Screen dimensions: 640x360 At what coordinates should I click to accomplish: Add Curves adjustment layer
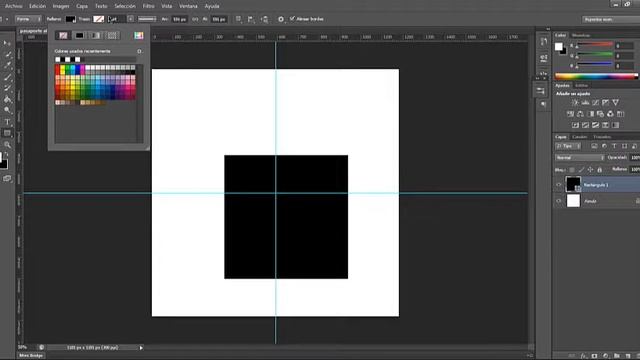click(595, 103)
